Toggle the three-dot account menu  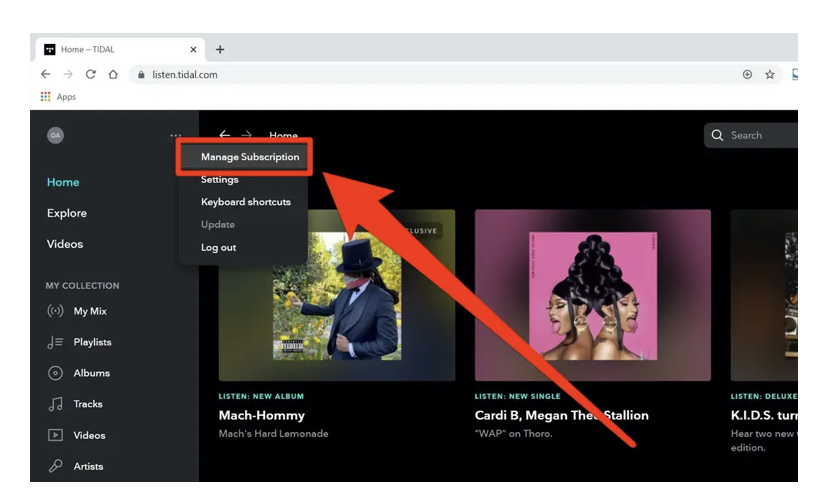(x=176, y=135)
